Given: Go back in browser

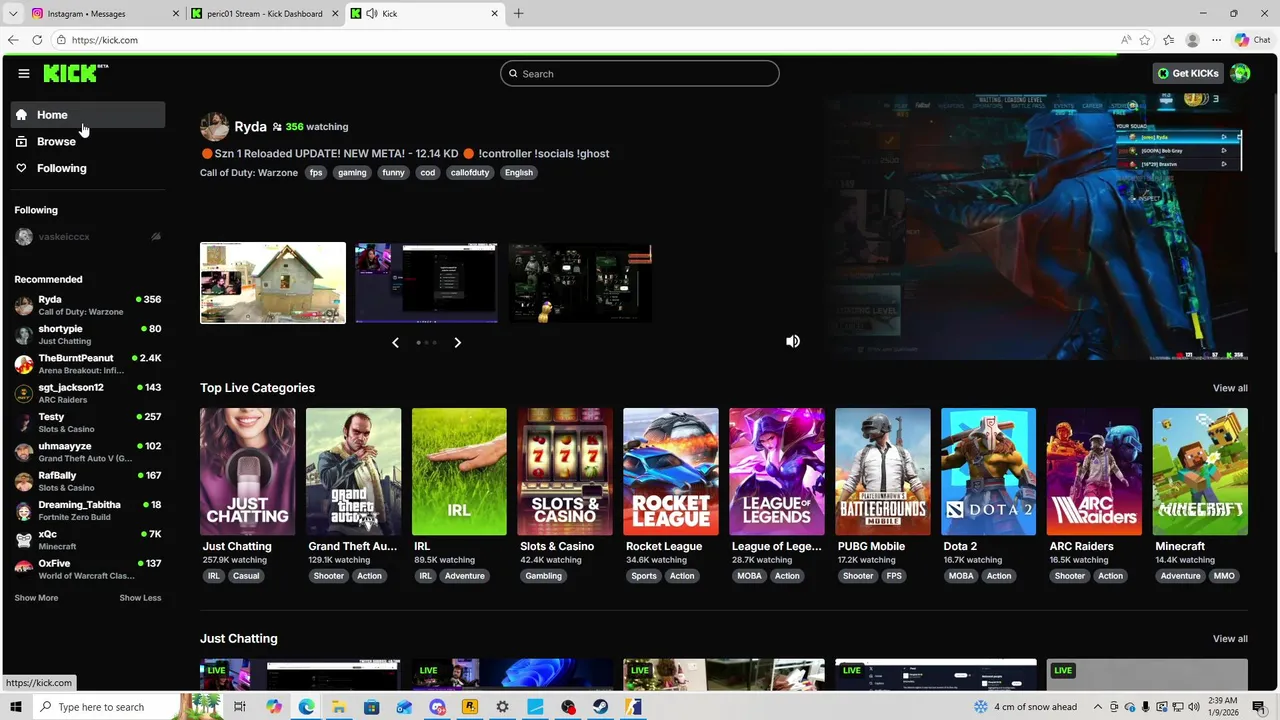Looking at the screenshot, I should pyautogui.click(x=12, y=40).
